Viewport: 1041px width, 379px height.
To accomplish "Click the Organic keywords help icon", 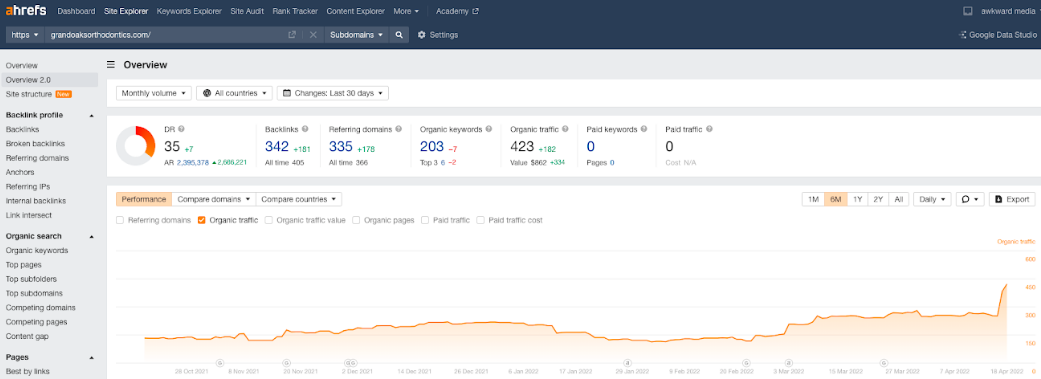I will 489,129.
